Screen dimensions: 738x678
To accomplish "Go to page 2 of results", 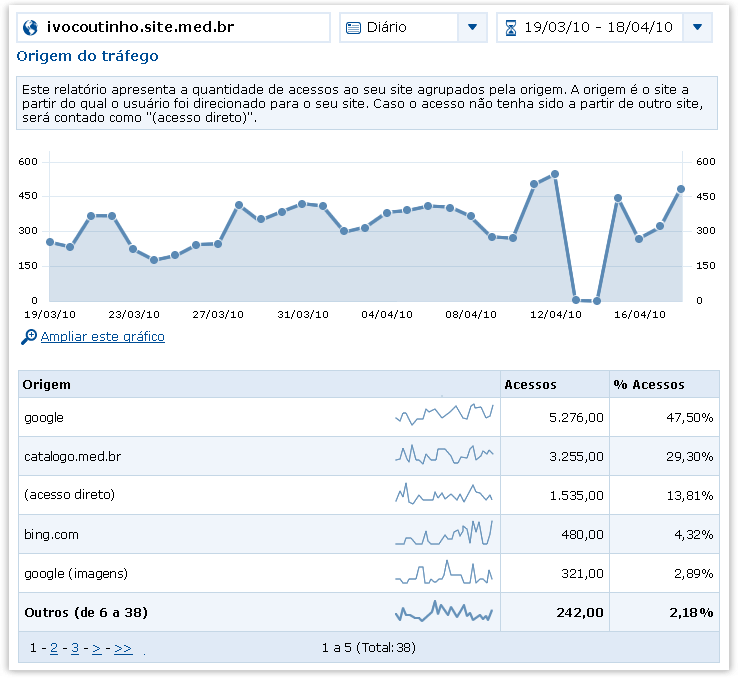I will (x=54, y=648).
